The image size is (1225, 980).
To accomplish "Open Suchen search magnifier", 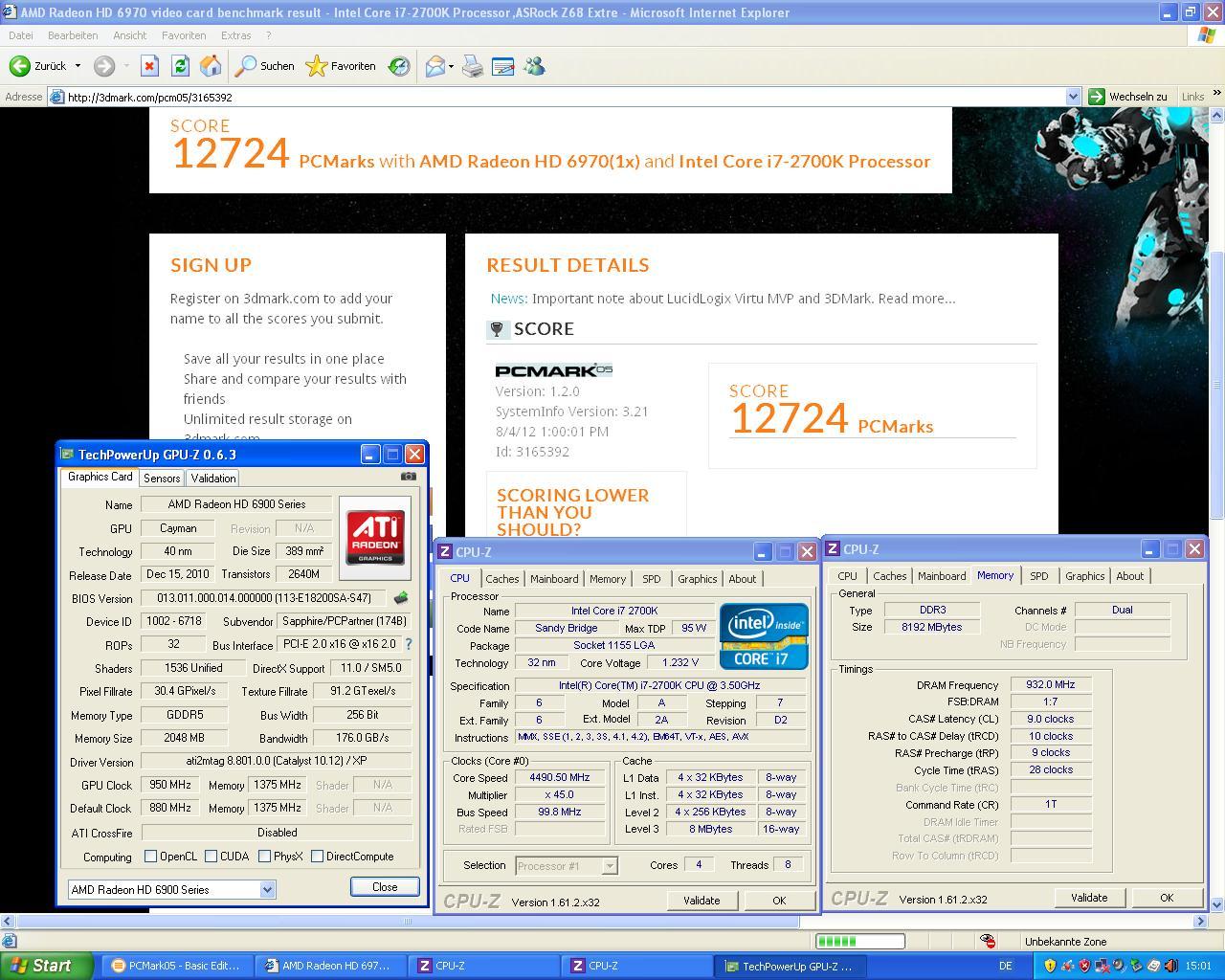I will [x=247, y=66].
